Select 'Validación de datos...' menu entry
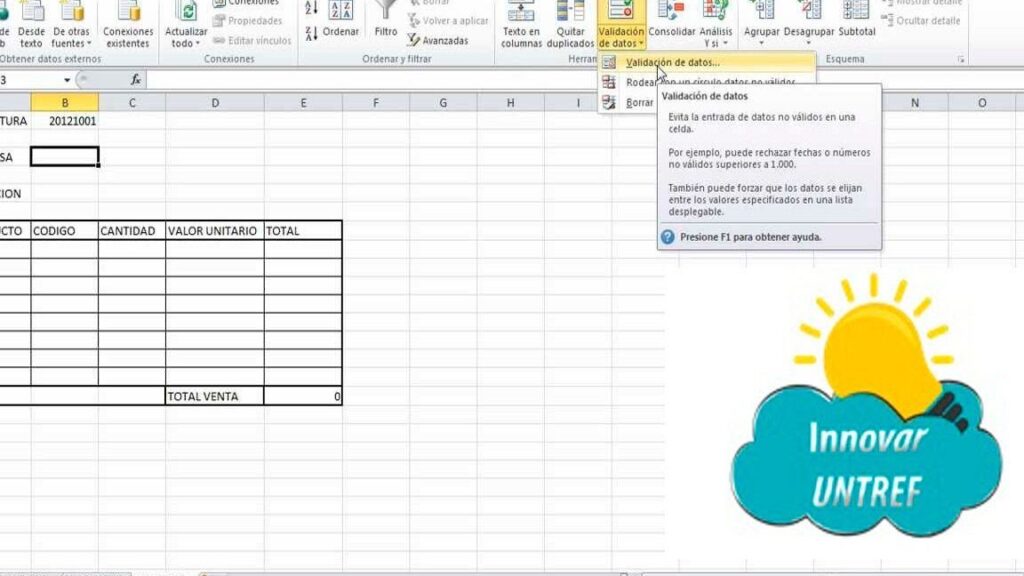1024x576 pixels. [x=671, y=63]
